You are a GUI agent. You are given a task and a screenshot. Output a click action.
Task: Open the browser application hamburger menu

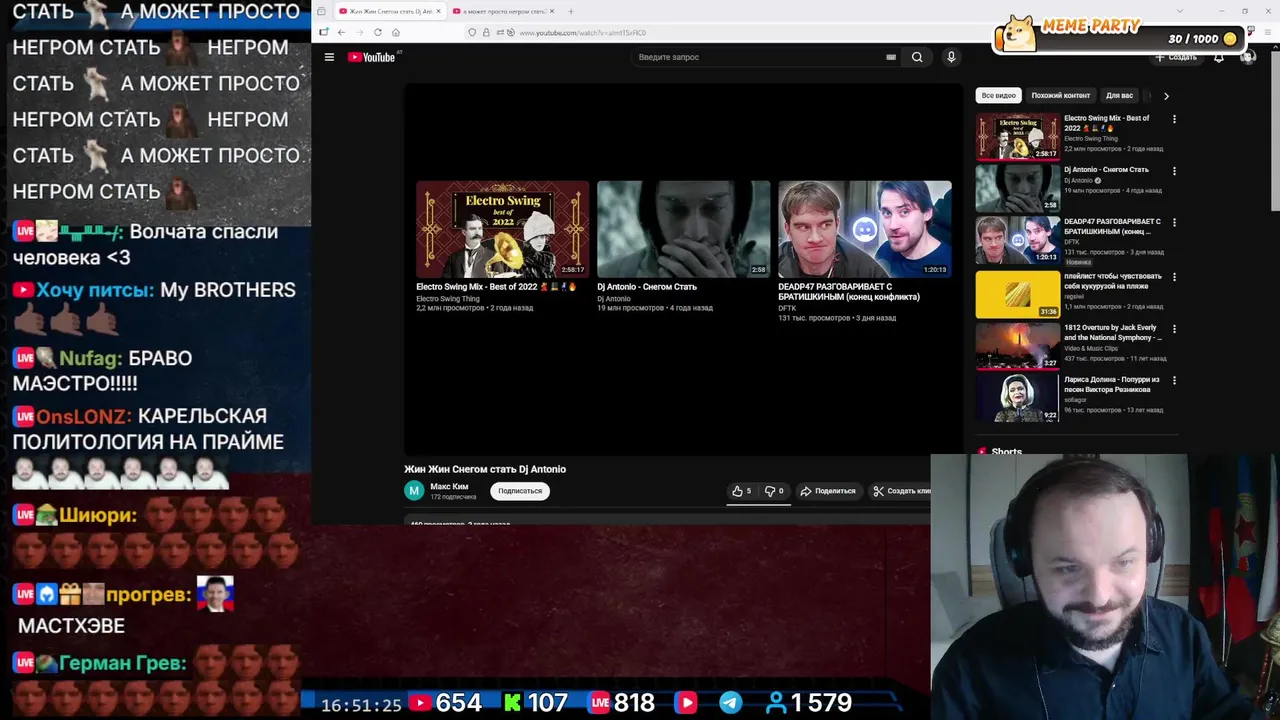coord(1266,32)
